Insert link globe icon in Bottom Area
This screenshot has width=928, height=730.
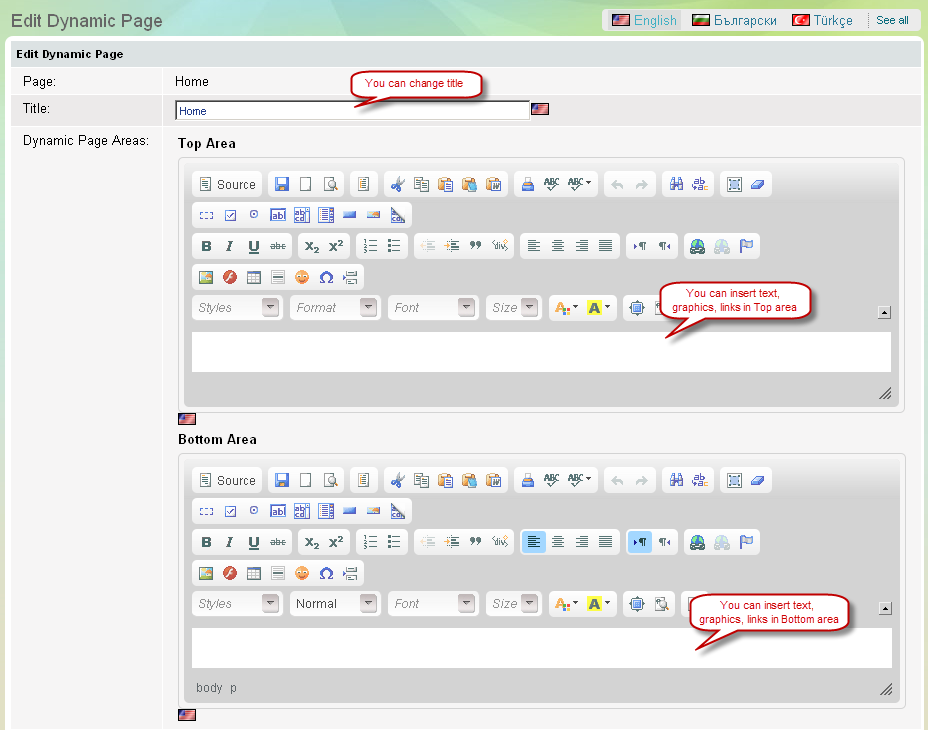tap(698, 542)
